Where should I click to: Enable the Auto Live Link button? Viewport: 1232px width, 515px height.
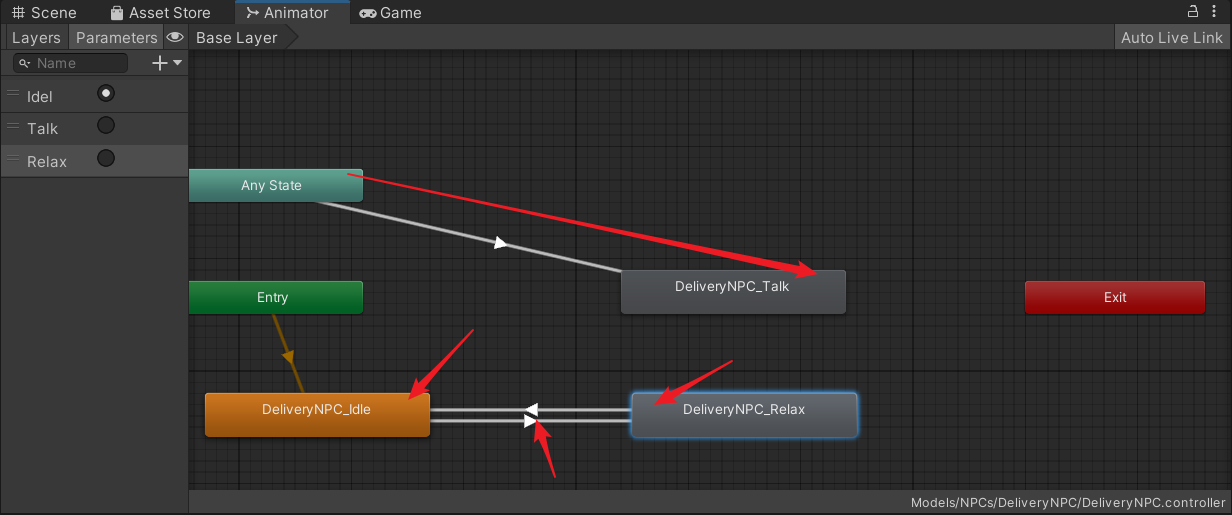(1171, 38)
